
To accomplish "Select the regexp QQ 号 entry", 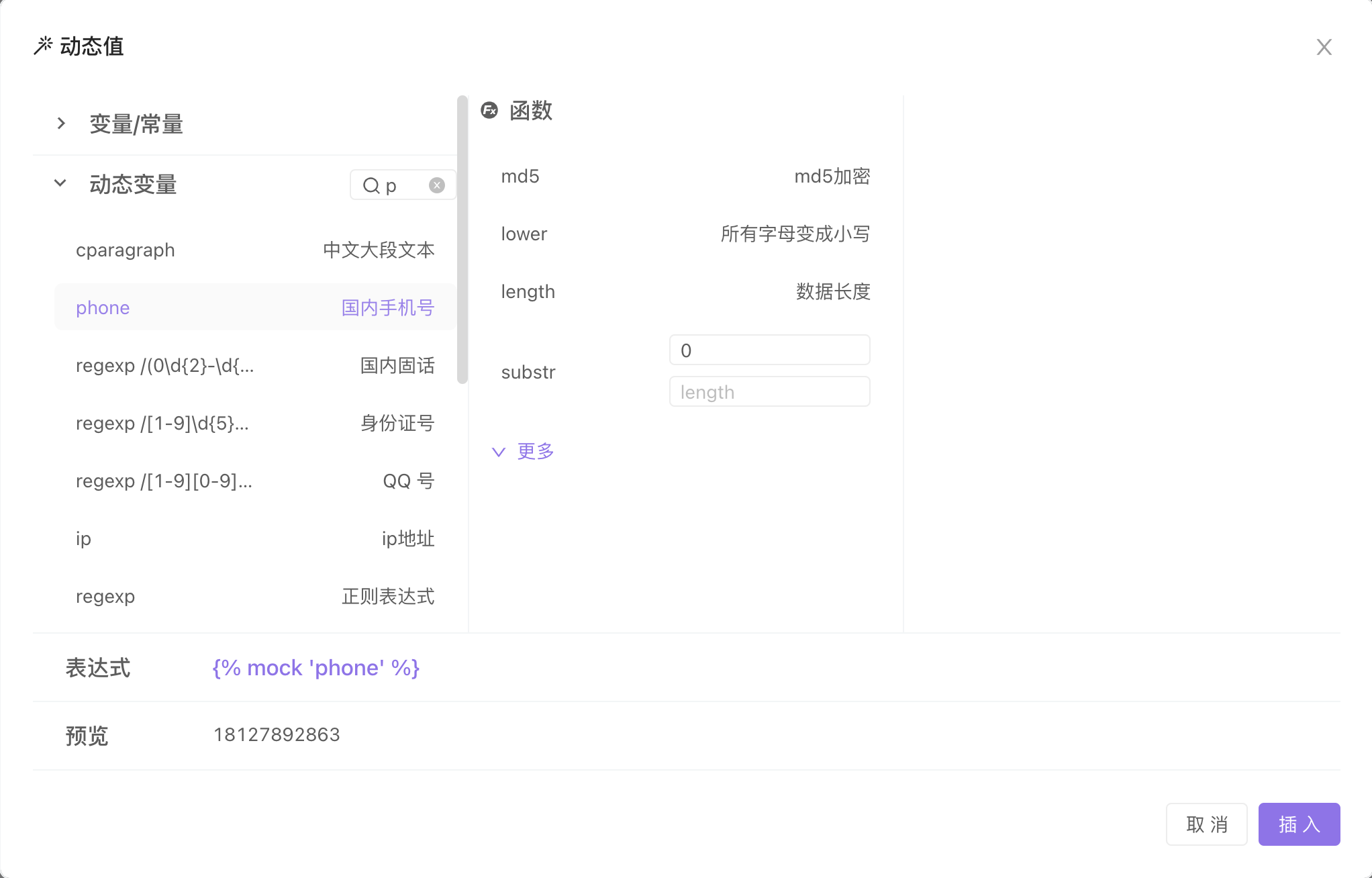I will [255, 481].
